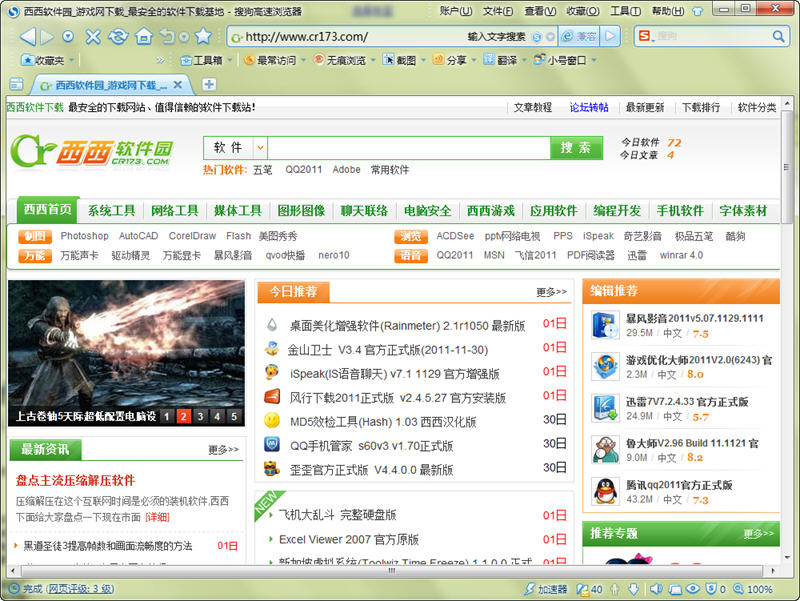Screen dimensions: 800x601
Task: Select the 手机软件 nav tab
Action: pyautogui.click(x=680, y=211)
